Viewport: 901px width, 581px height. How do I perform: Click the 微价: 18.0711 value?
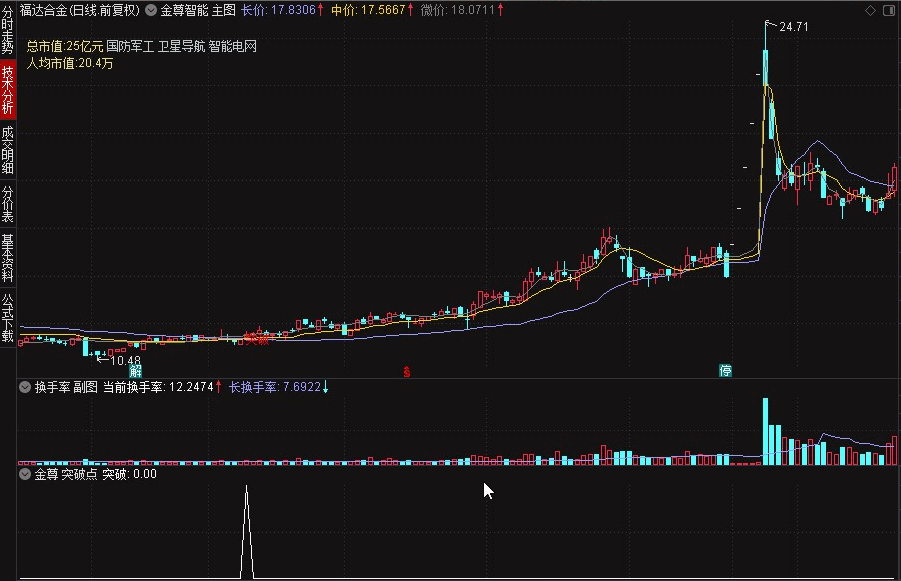[457, 10]
